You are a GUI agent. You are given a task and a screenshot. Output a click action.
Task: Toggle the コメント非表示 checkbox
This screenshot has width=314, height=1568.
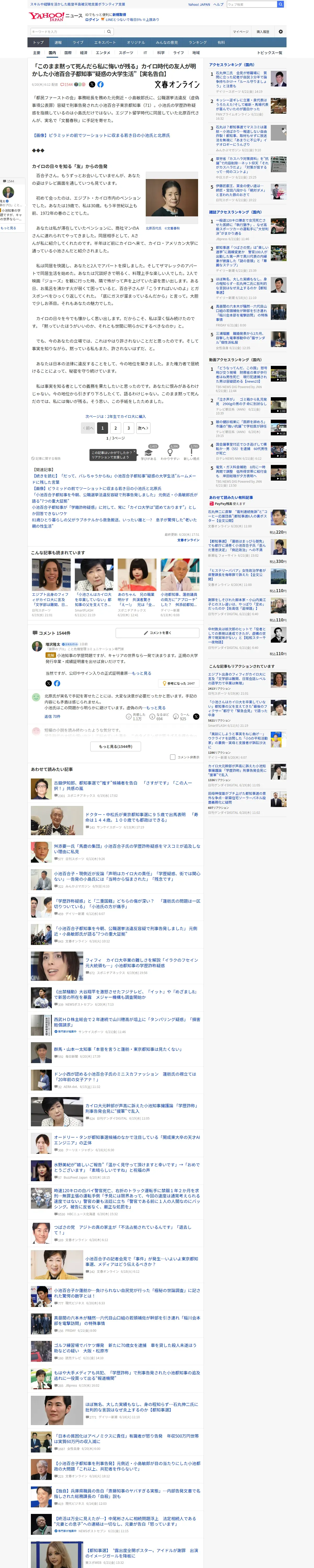(172, 757)
